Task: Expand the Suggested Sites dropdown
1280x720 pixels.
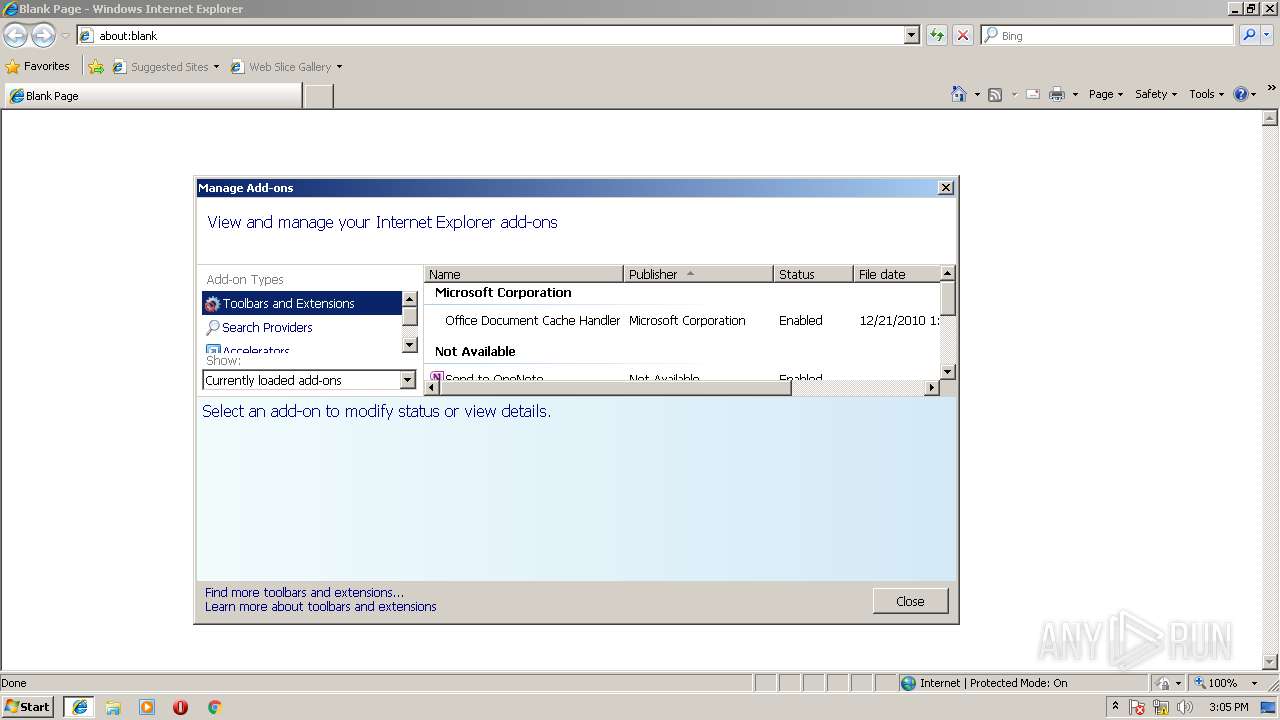Action: click(216, 67)
